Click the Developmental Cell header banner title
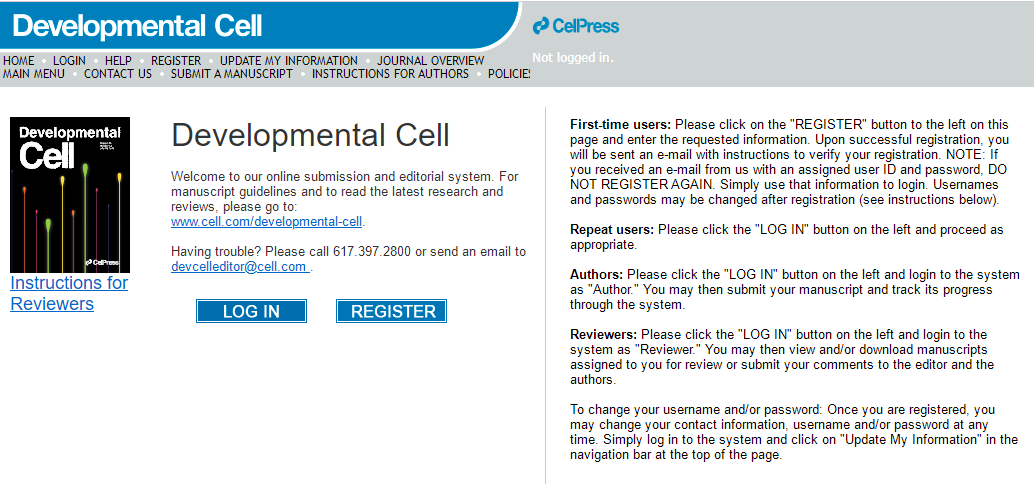 coord(137,25)
